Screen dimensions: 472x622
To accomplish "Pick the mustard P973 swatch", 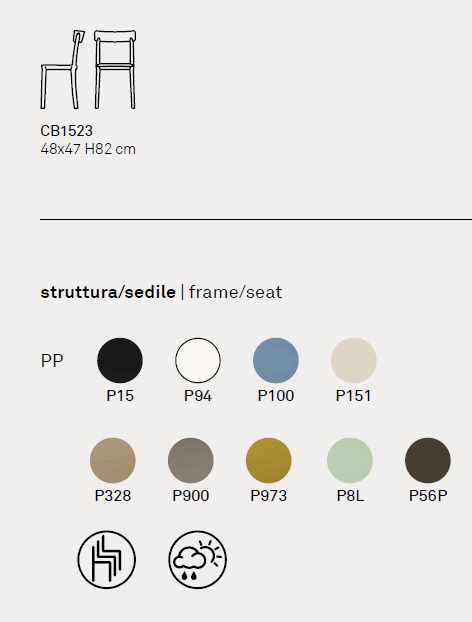I will point(269,460).
